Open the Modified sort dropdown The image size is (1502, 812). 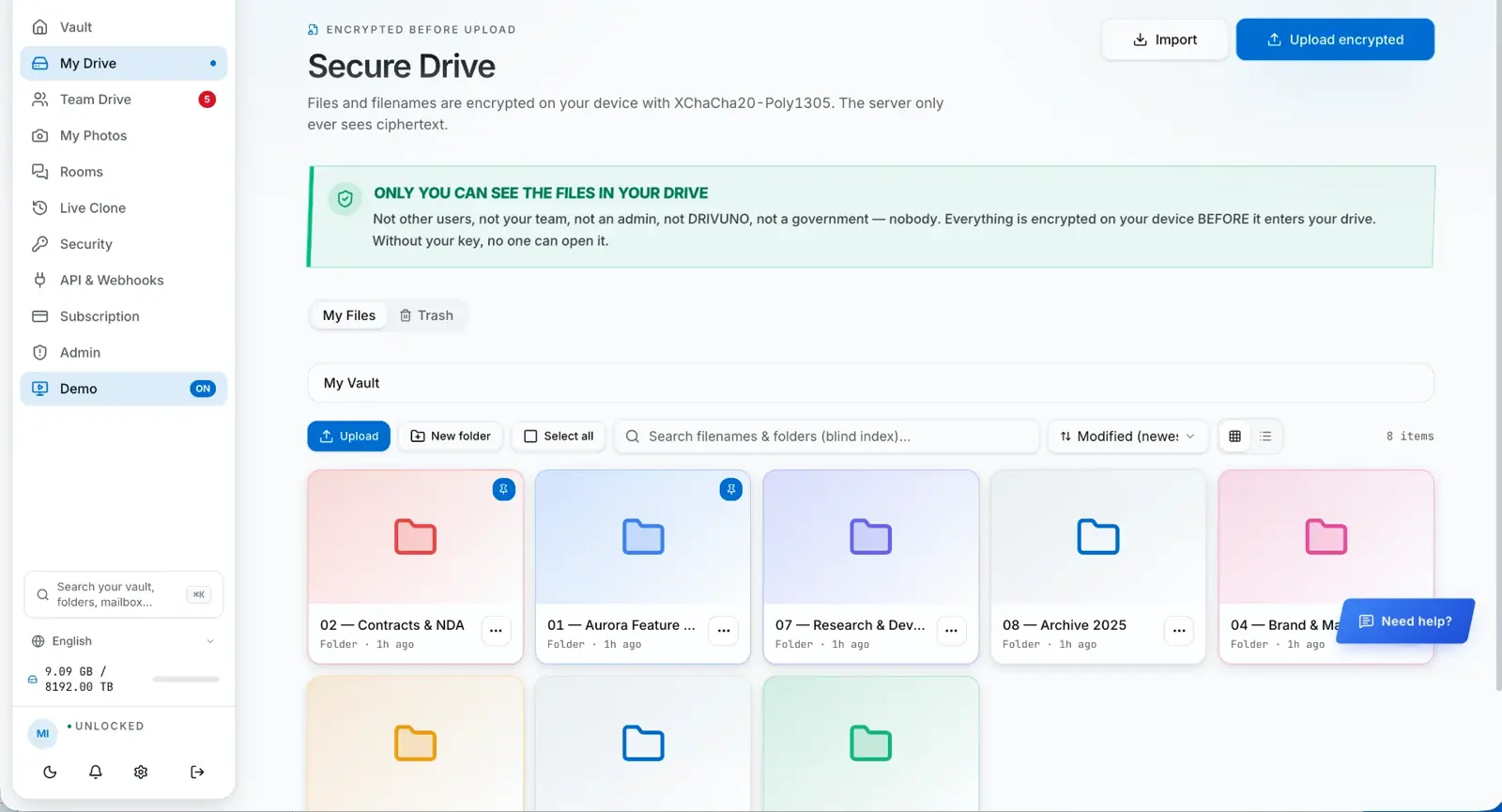1127,437
